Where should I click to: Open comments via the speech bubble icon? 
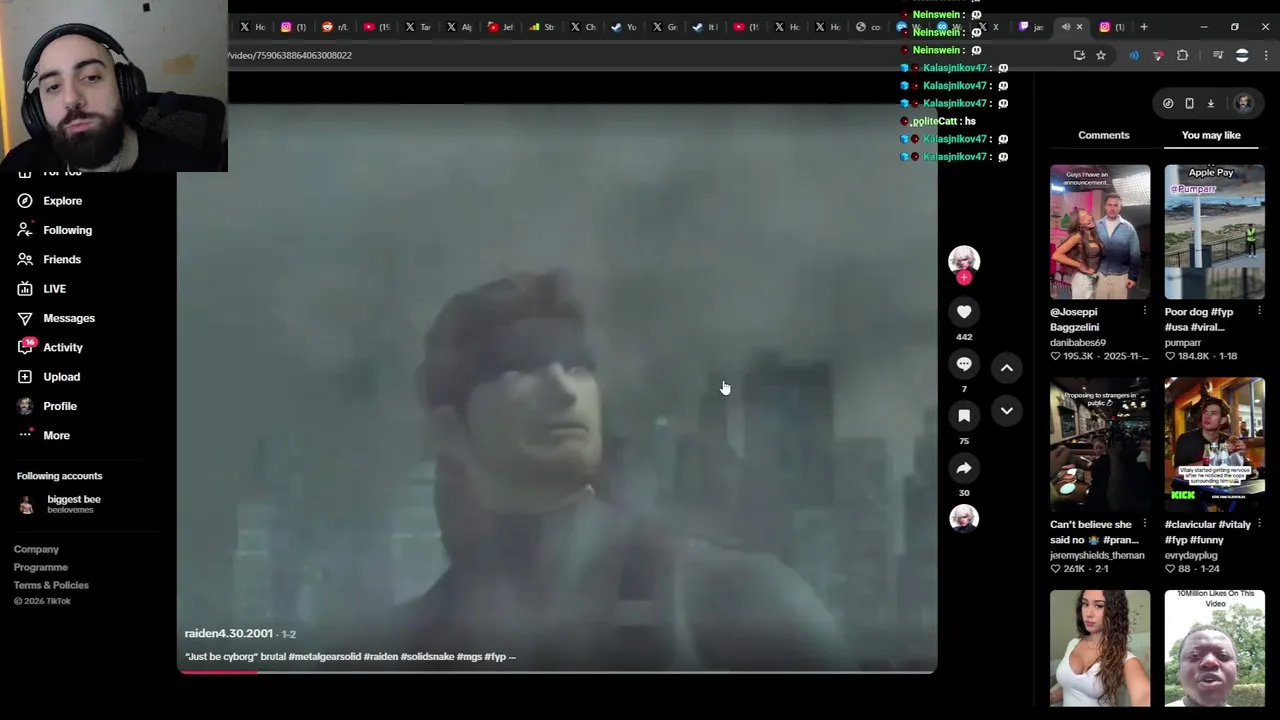964,364
